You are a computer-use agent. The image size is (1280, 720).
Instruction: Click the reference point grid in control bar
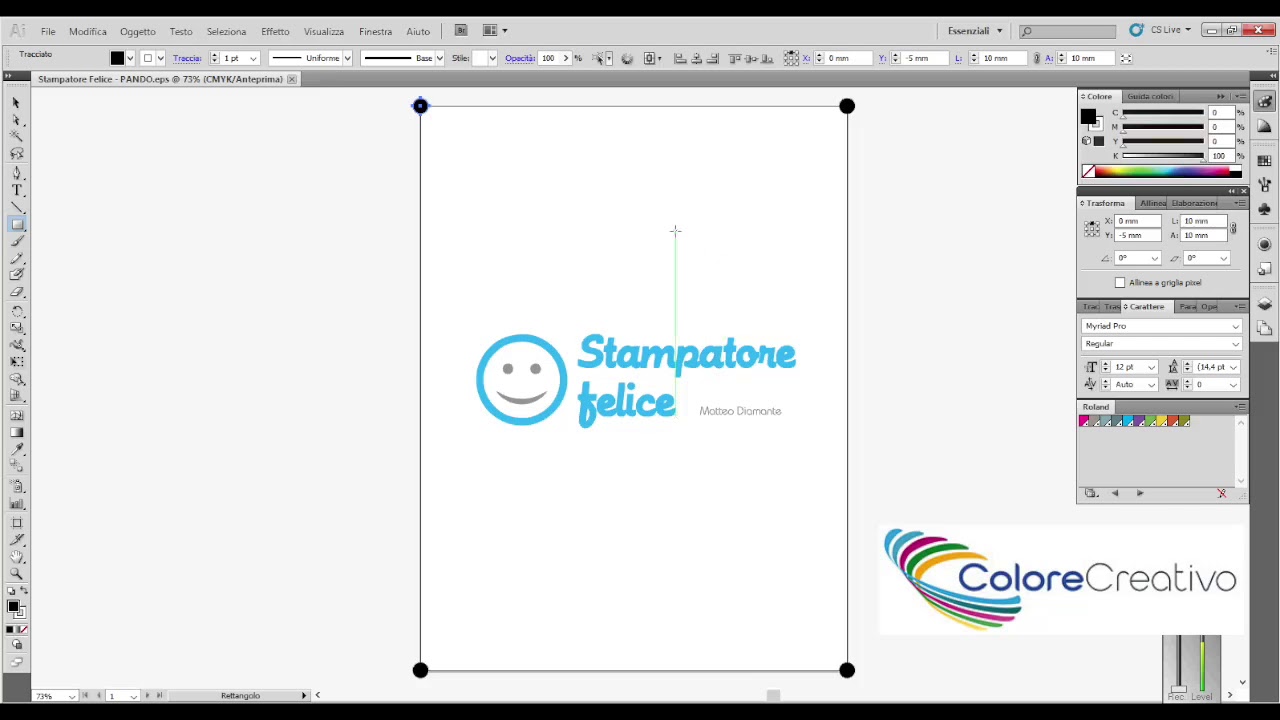click(x=791, y=59)
